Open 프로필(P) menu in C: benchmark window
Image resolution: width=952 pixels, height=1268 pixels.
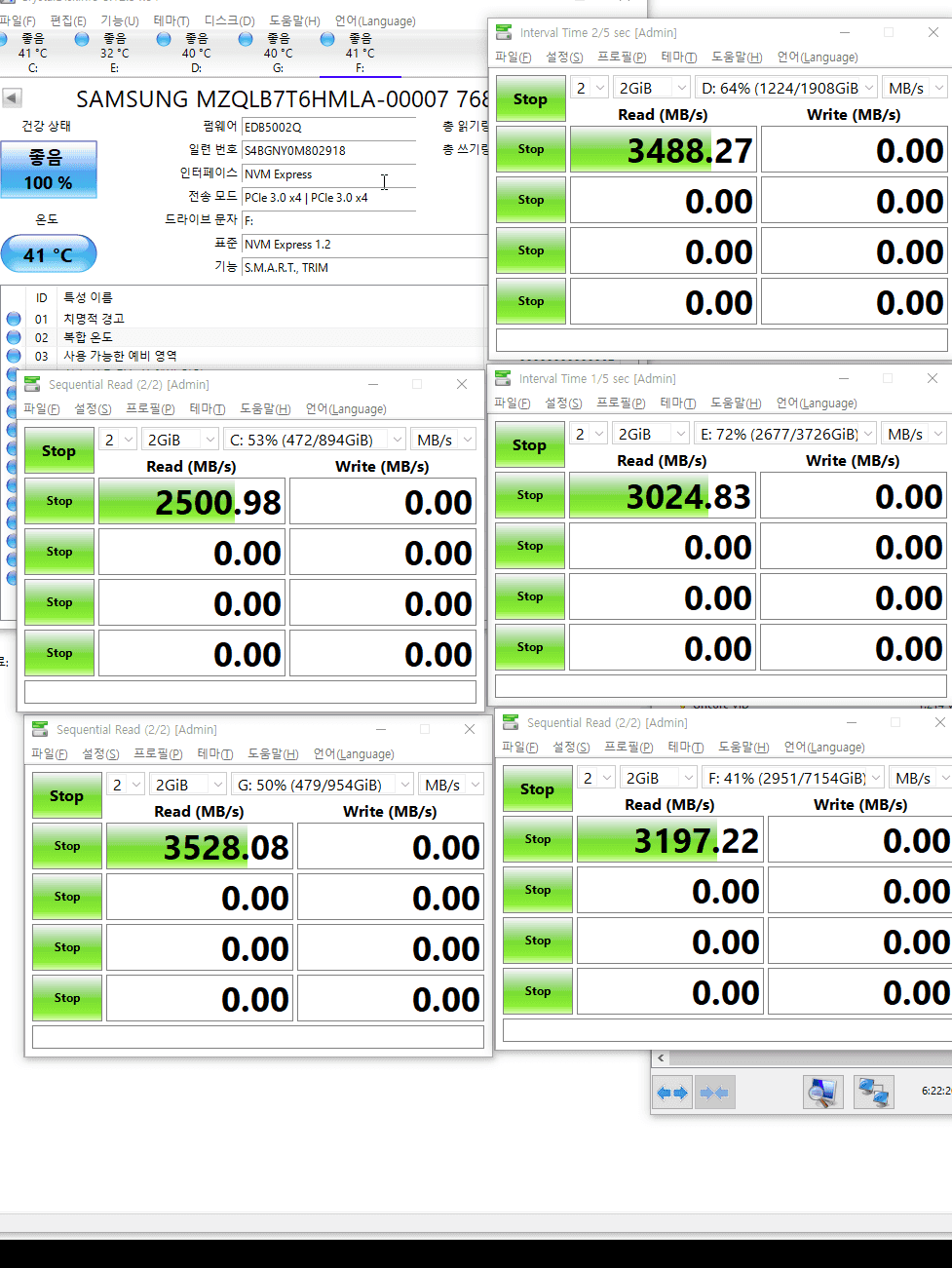coord(150,409)
